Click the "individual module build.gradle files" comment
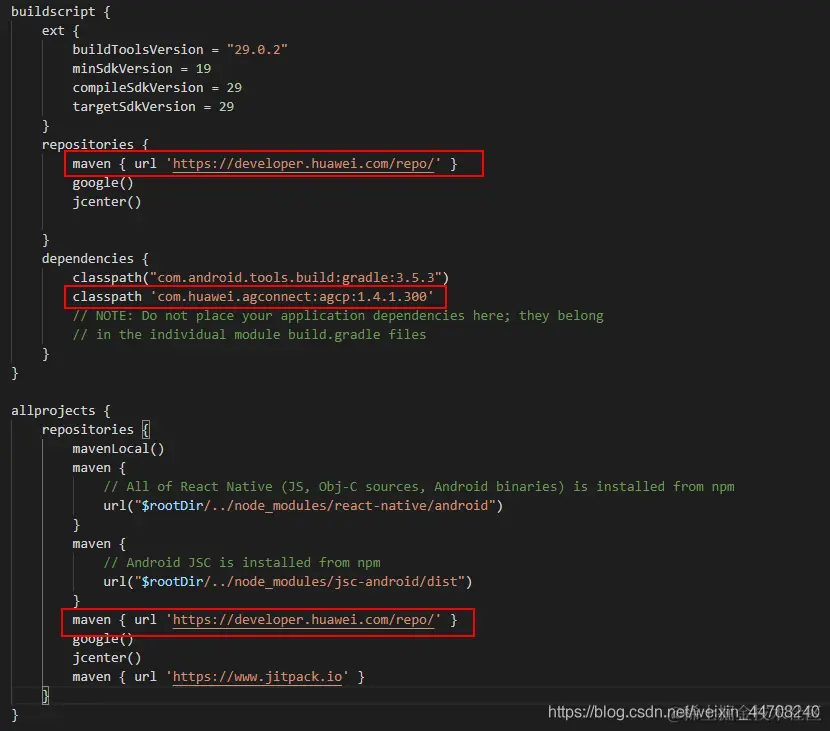The image size is (830, 731). 249,335
